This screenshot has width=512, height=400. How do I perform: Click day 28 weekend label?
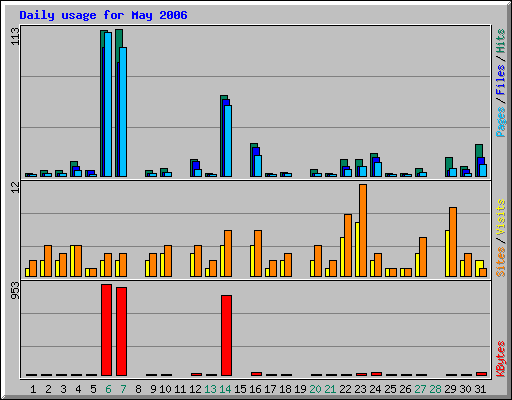coord(435,389)
